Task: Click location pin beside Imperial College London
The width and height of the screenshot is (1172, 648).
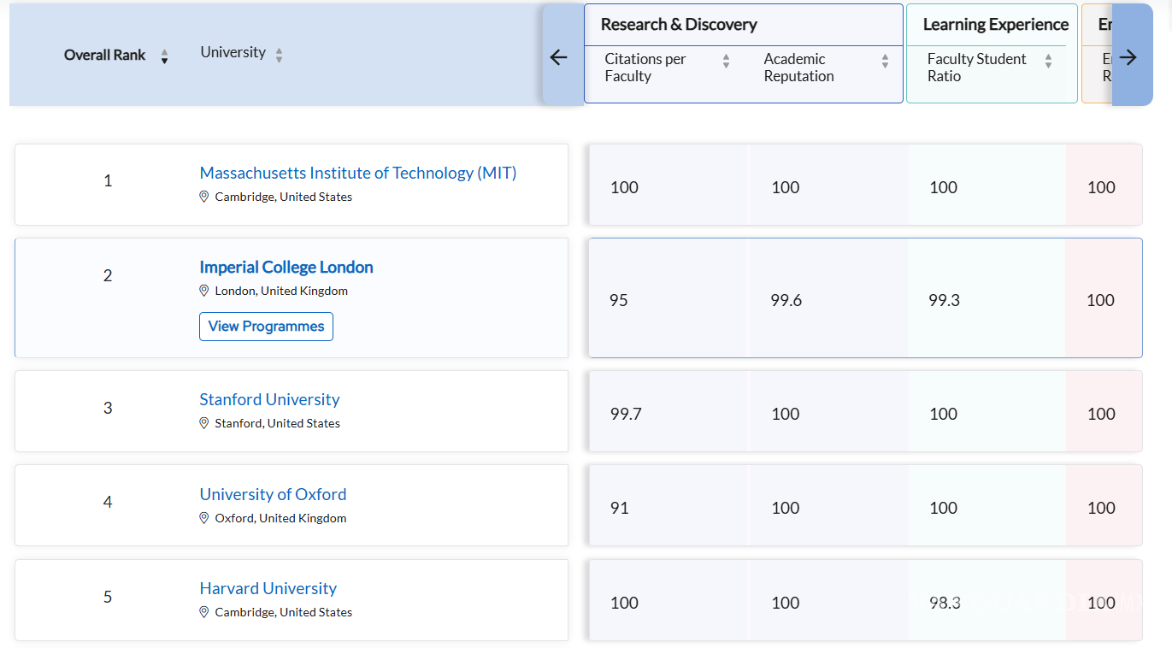Action: click(204, 291)
